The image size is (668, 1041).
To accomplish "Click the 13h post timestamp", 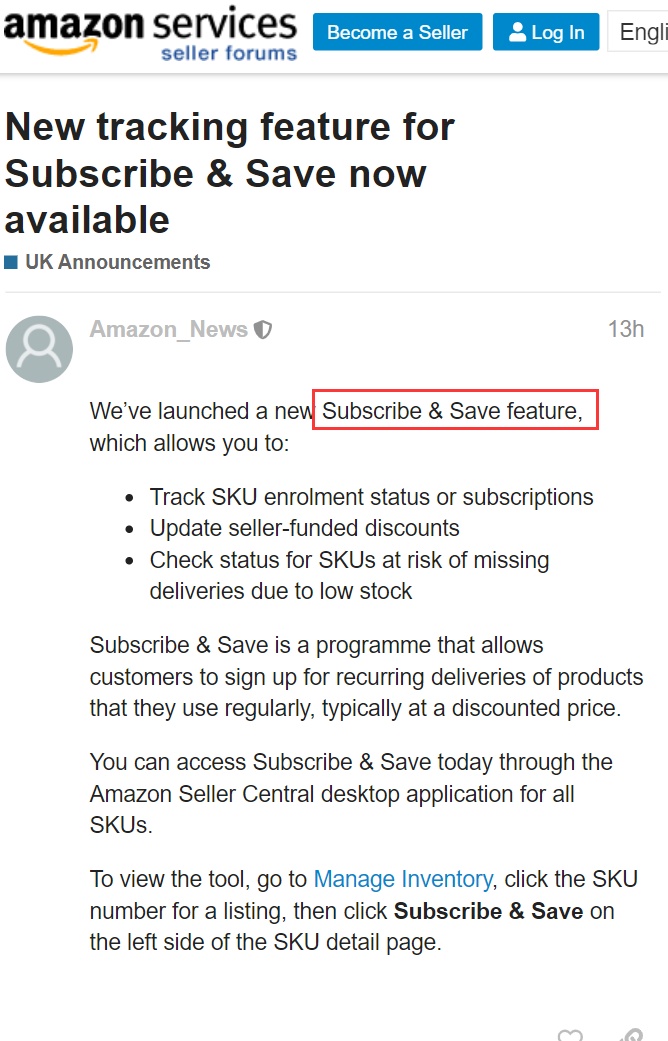I will pyautogui.click(x=626, y=329).
